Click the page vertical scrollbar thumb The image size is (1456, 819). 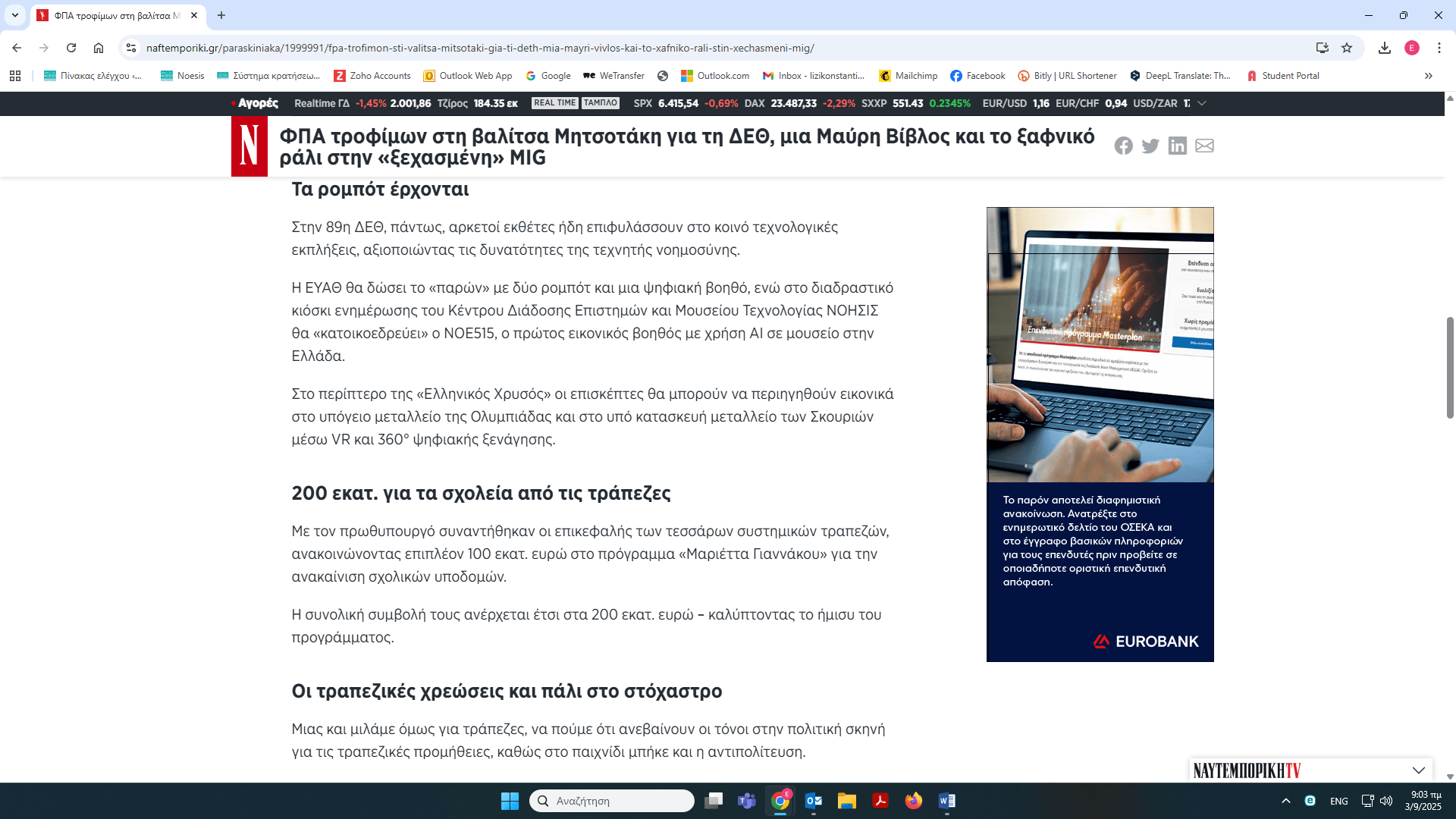point(1450,368)
